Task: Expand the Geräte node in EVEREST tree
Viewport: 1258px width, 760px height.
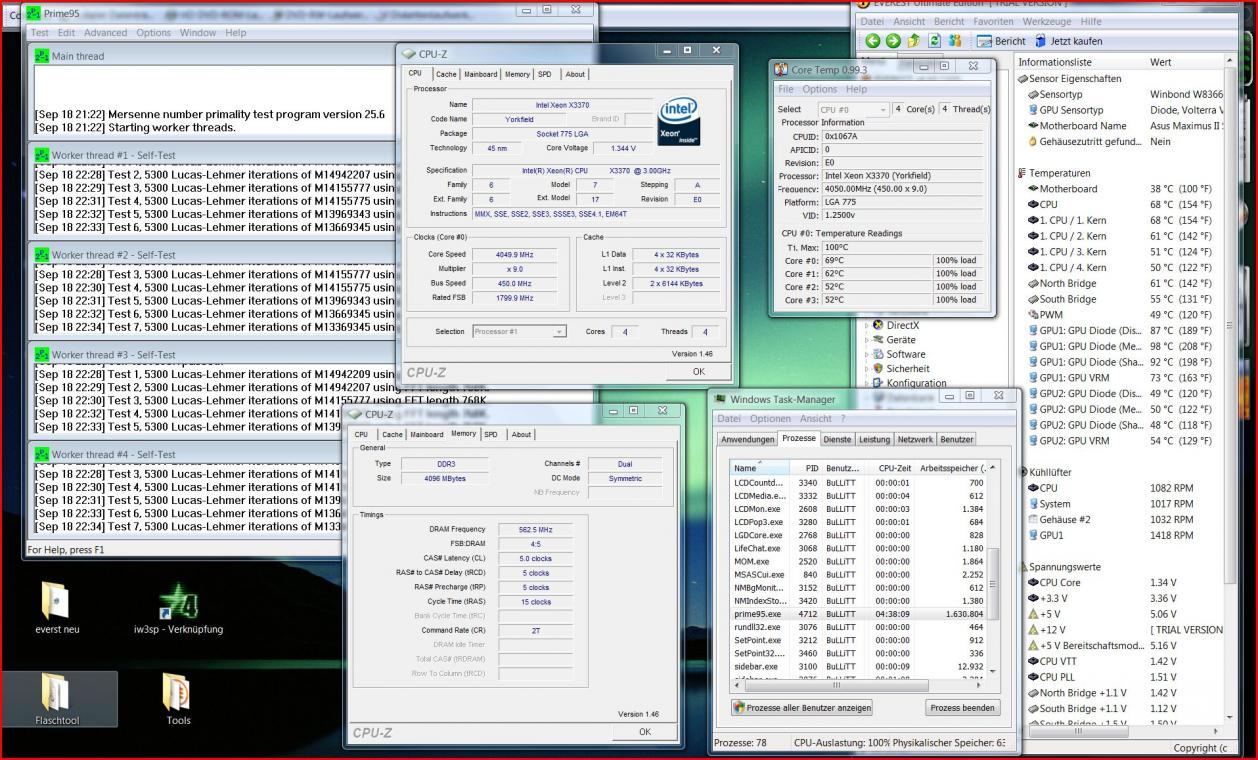Action: pyautogui.click(x=866, y=339)
